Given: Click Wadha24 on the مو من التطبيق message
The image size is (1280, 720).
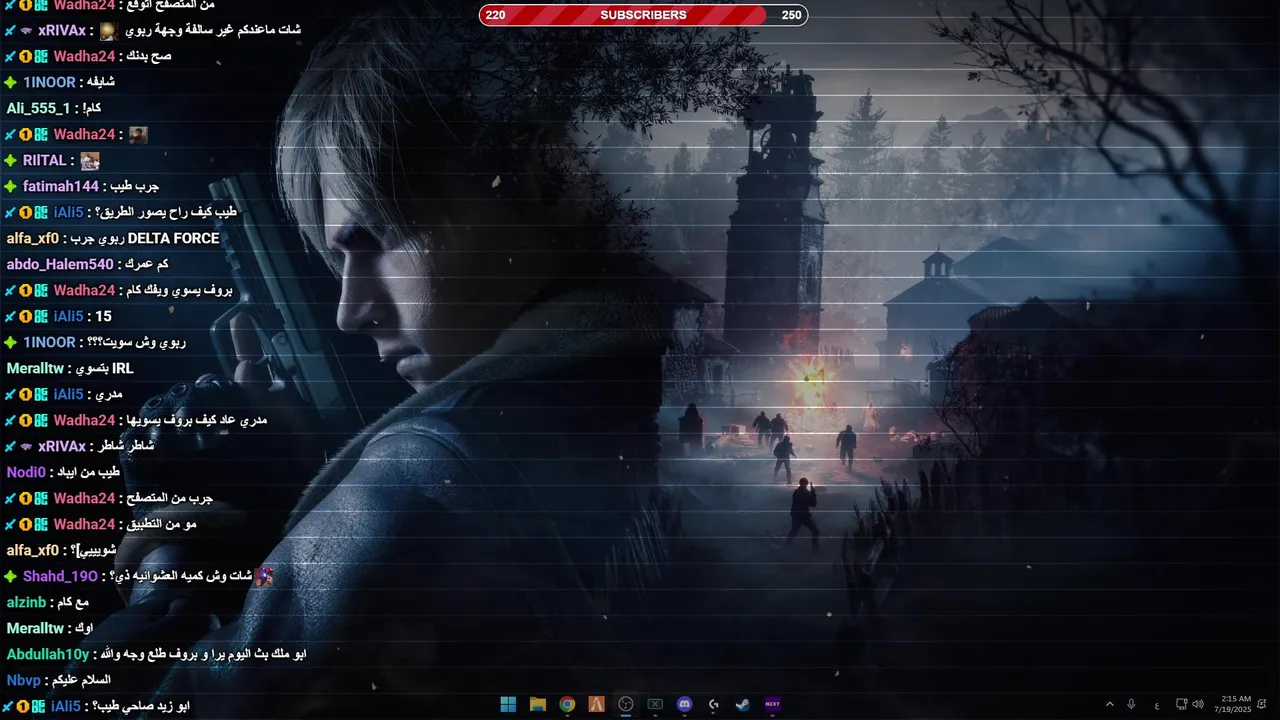Looking at the screenshot, I should 85,524.
